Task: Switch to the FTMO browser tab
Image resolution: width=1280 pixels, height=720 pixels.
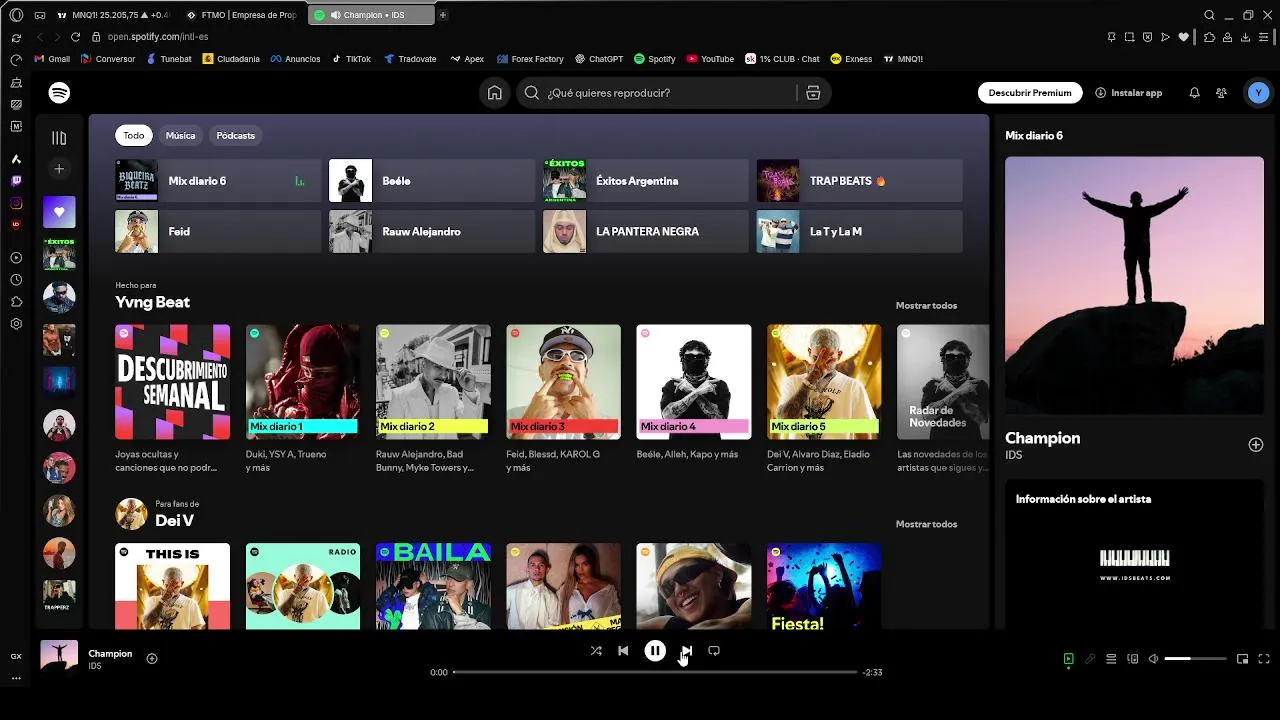Action: (x=240, y=15)
